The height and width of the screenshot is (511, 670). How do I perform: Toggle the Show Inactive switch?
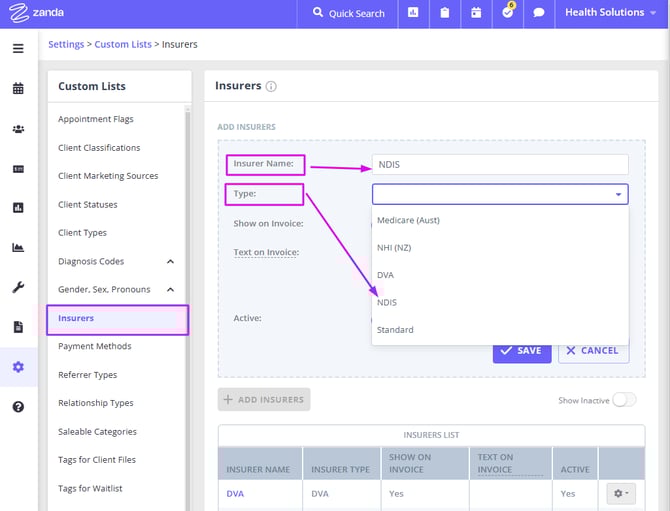click(624, 400)
